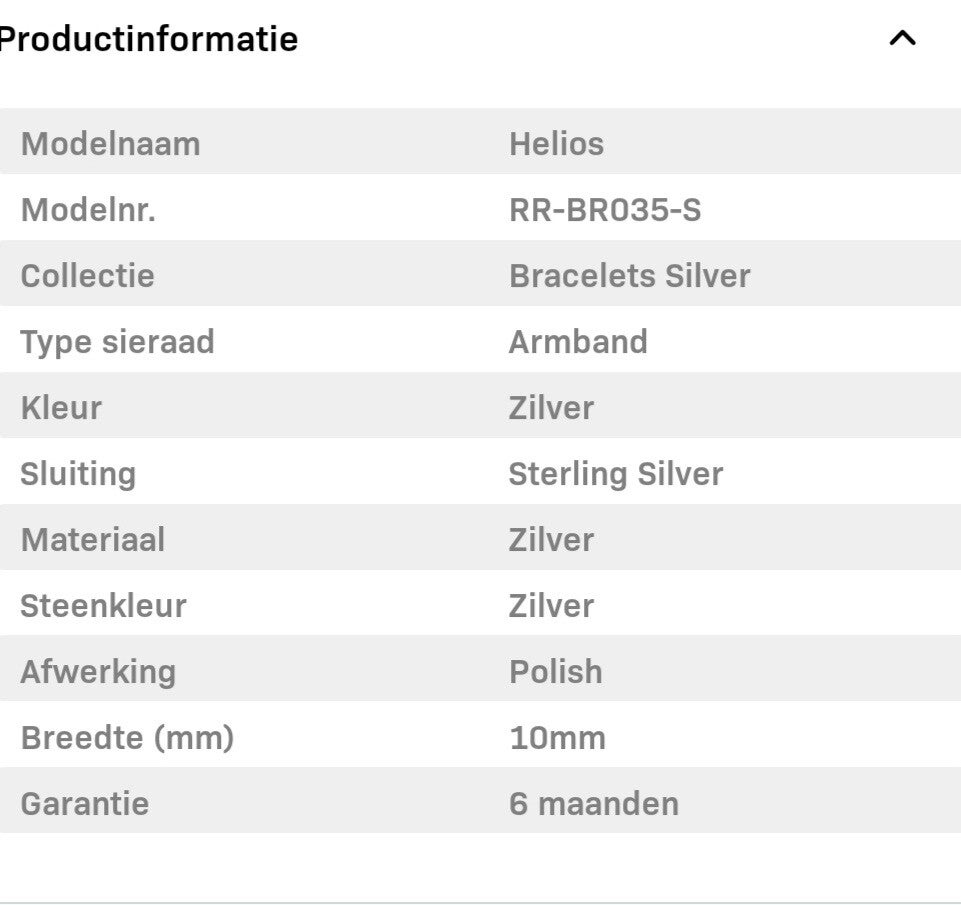
Task: Select the Modelnaam label
Action: coord(110,143)
